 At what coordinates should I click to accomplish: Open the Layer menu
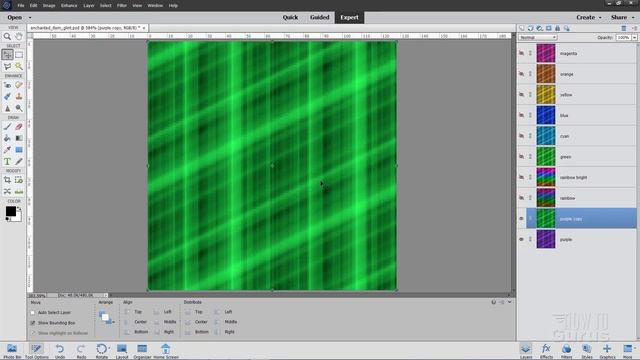(89, 6)
